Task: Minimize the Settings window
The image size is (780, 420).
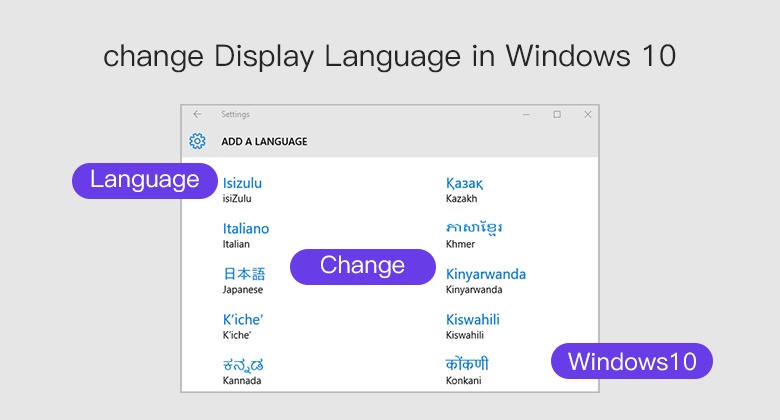Action: tap(526, 114)
